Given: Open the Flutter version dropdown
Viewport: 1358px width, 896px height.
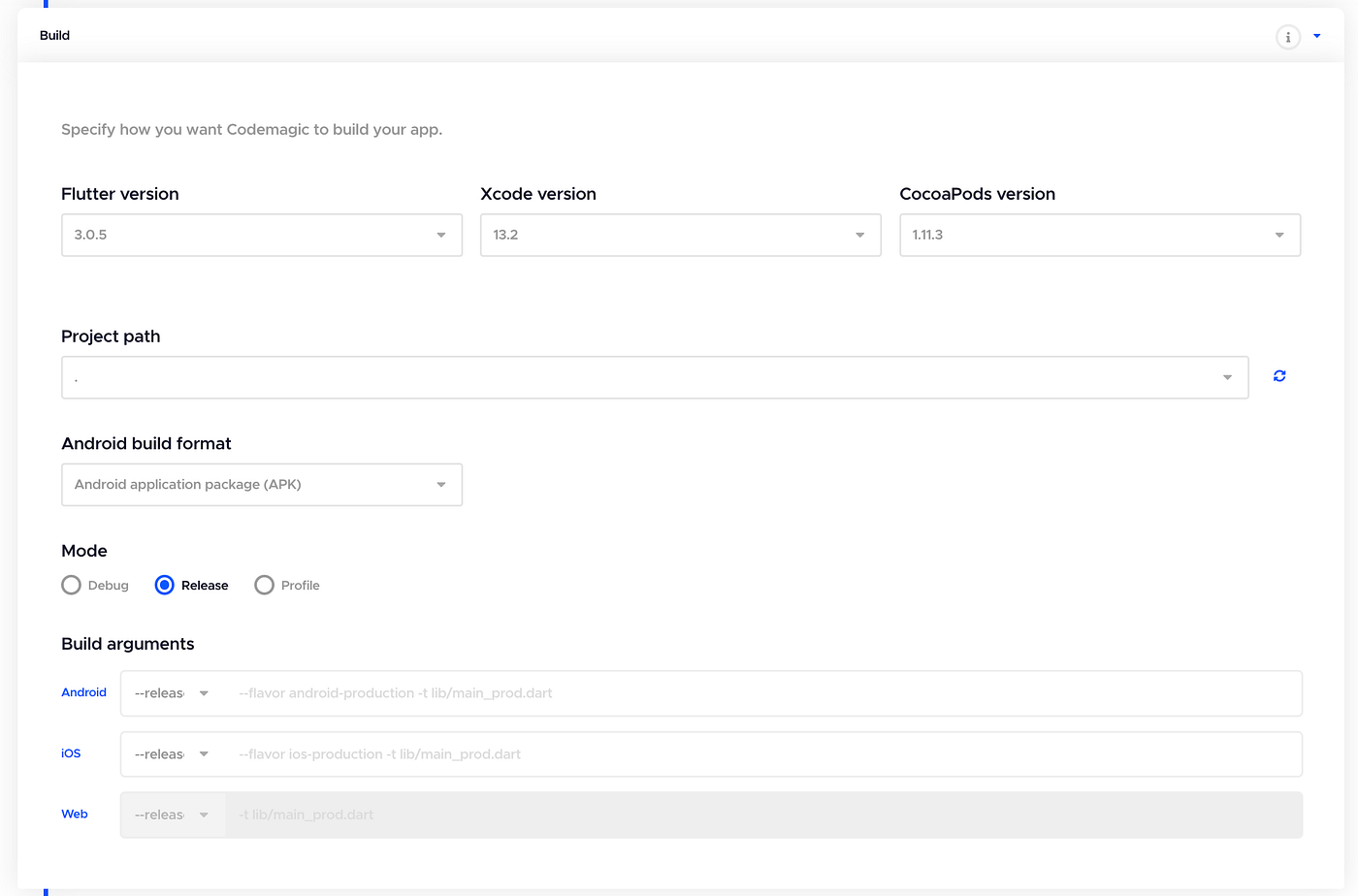Looking at the screenshot, I should pyautogui.click(x=261, y=235).
